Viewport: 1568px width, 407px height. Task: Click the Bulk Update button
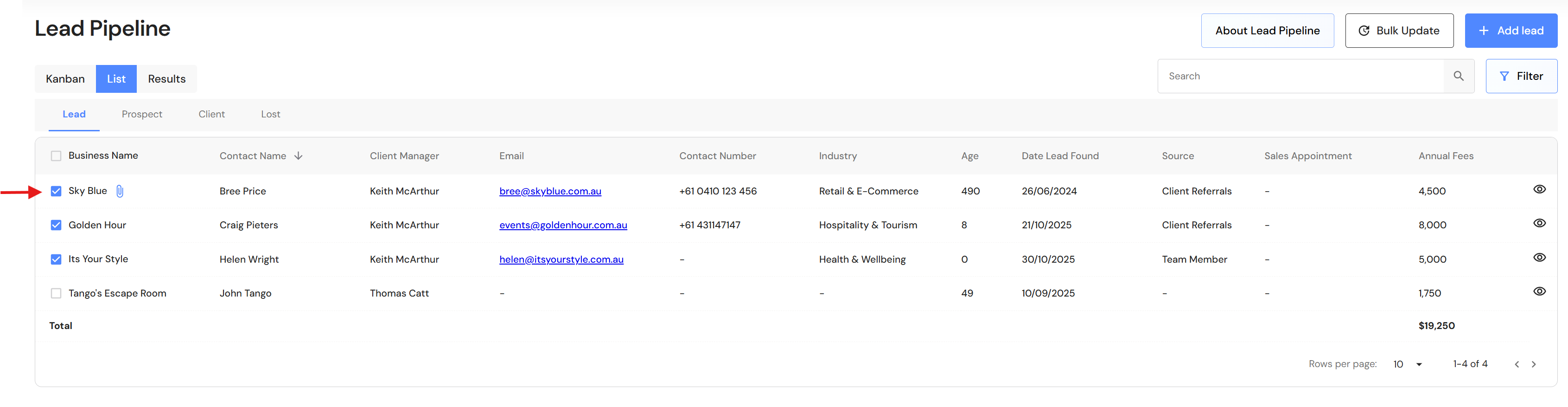pyautogui.click(x=1399, y=31)
